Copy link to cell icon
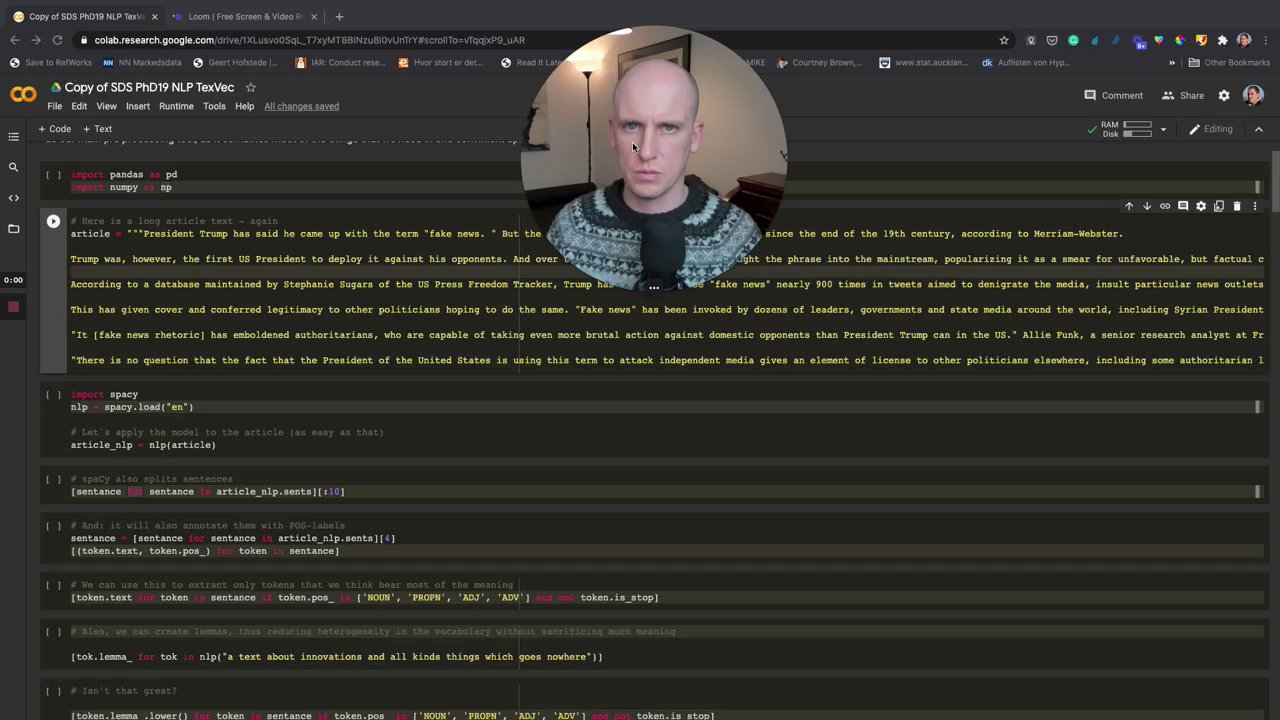 pyautogui.click(x=1165, y=206)
